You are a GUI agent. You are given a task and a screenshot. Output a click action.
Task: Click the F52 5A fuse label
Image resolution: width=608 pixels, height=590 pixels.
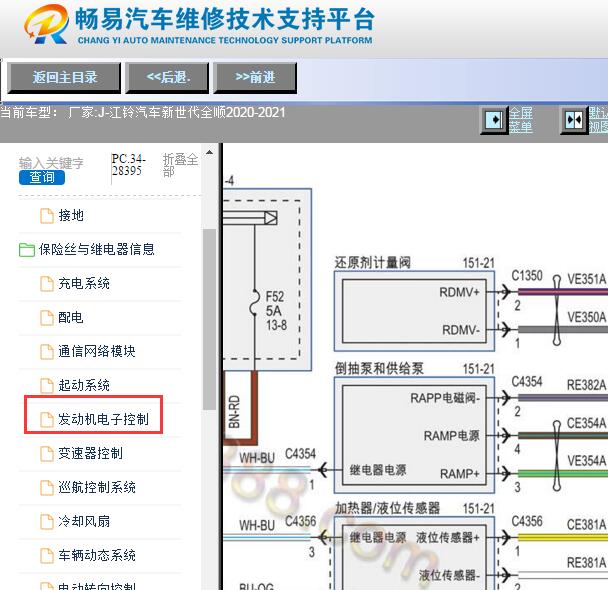[276, 311]
